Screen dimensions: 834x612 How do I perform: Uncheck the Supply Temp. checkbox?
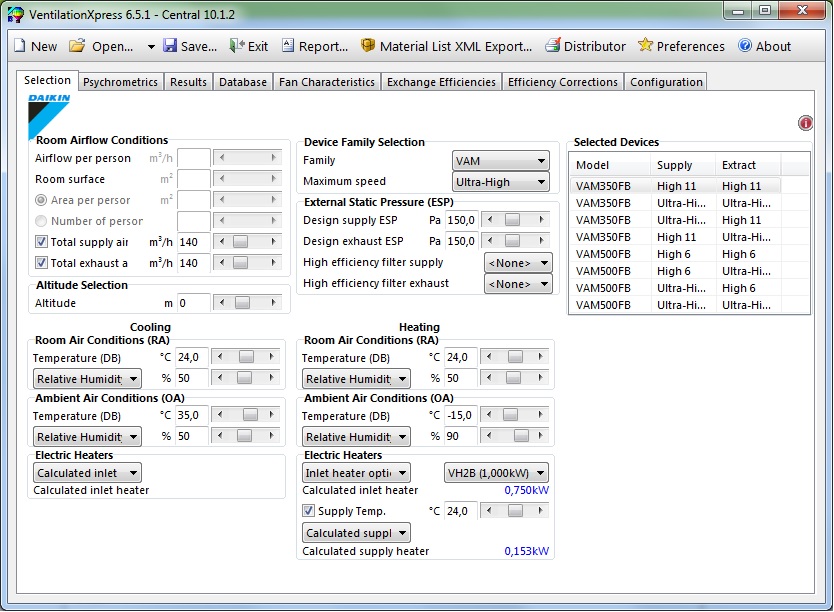[x=308, y=511]
